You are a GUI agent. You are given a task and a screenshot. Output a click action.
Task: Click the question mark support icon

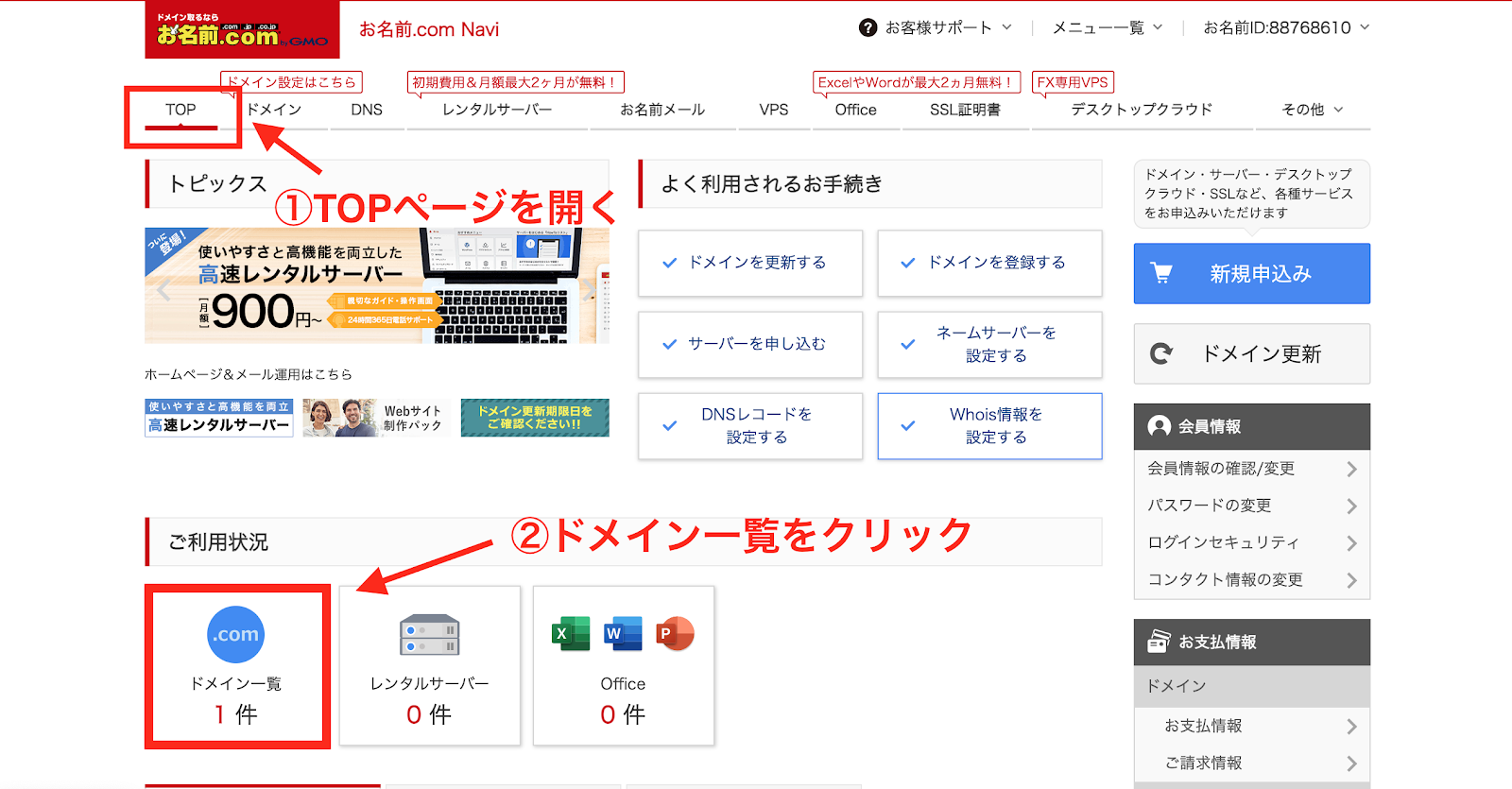click(x=868, y=28)
